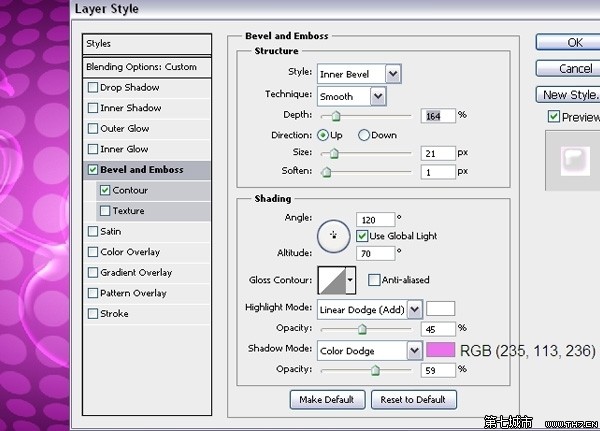
Task: Select Blending Options: Custom in list
Action: 148,67
